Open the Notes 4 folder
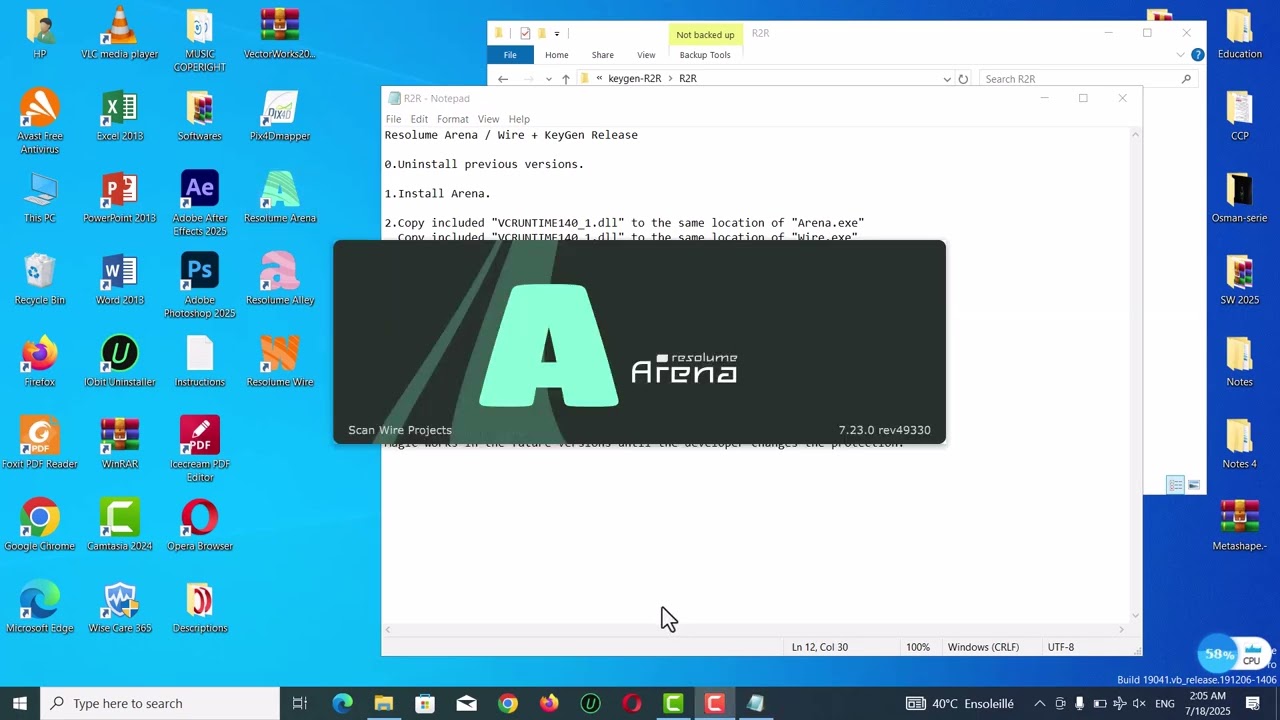Viewport: 1280px width, 720px height. click(x=1240, y=444)
